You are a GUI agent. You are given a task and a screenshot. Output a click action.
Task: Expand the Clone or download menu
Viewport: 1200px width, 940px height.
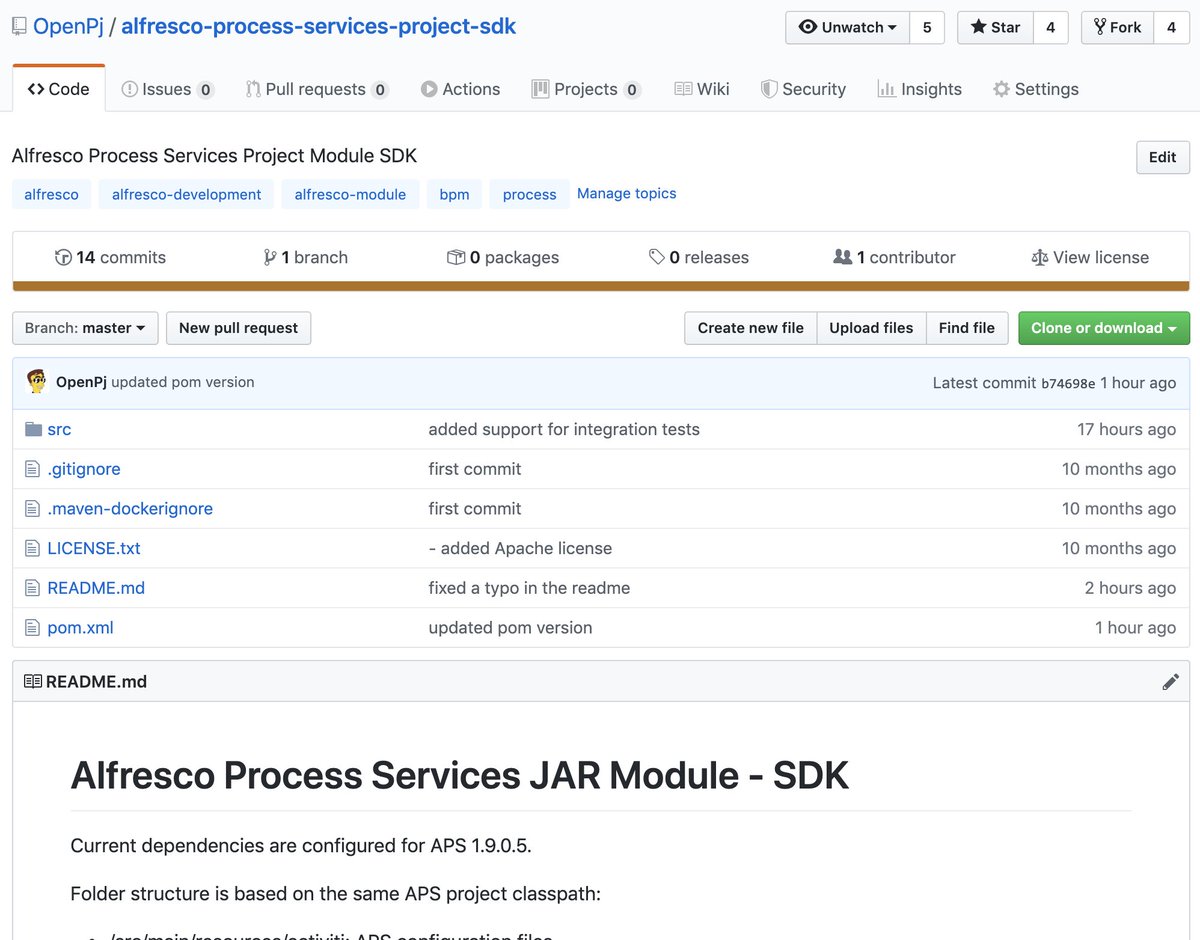pyautogui.click(x=1104, y=328)
